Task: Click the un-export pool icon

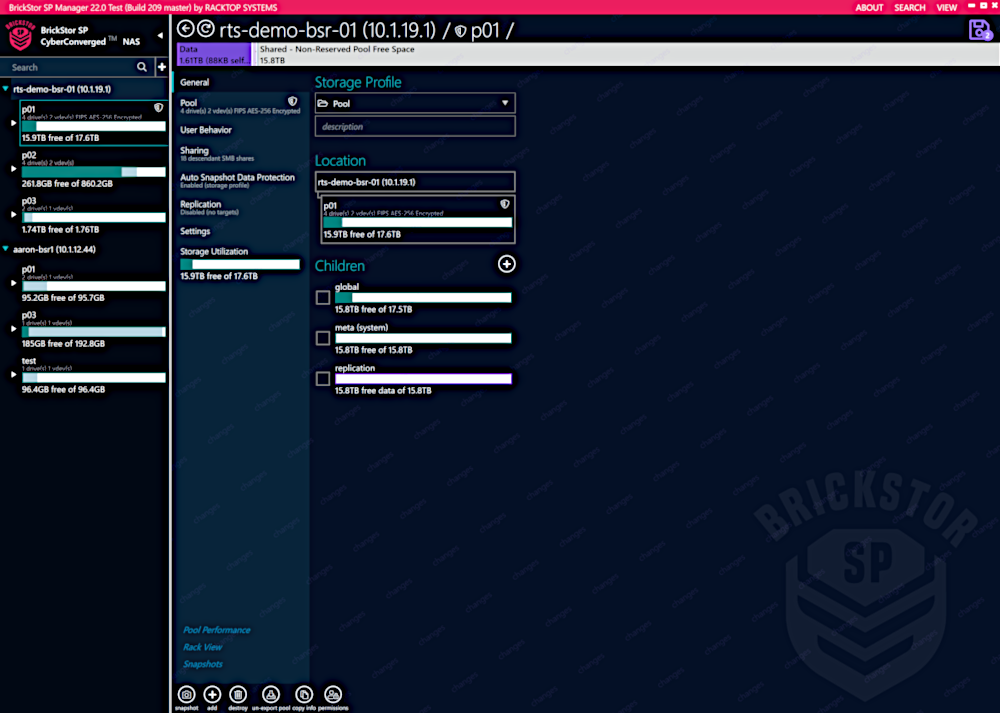Action: (x=270, y=694)
